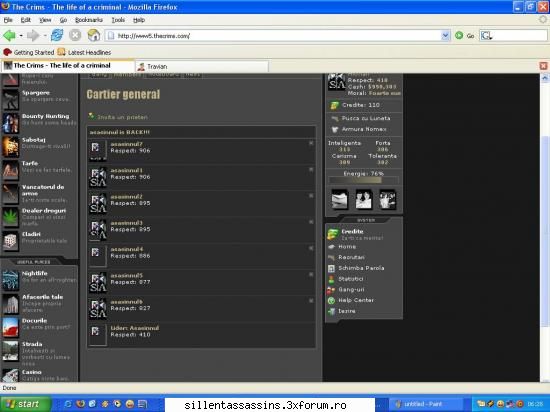Open the Bookmarks menu

89,20
